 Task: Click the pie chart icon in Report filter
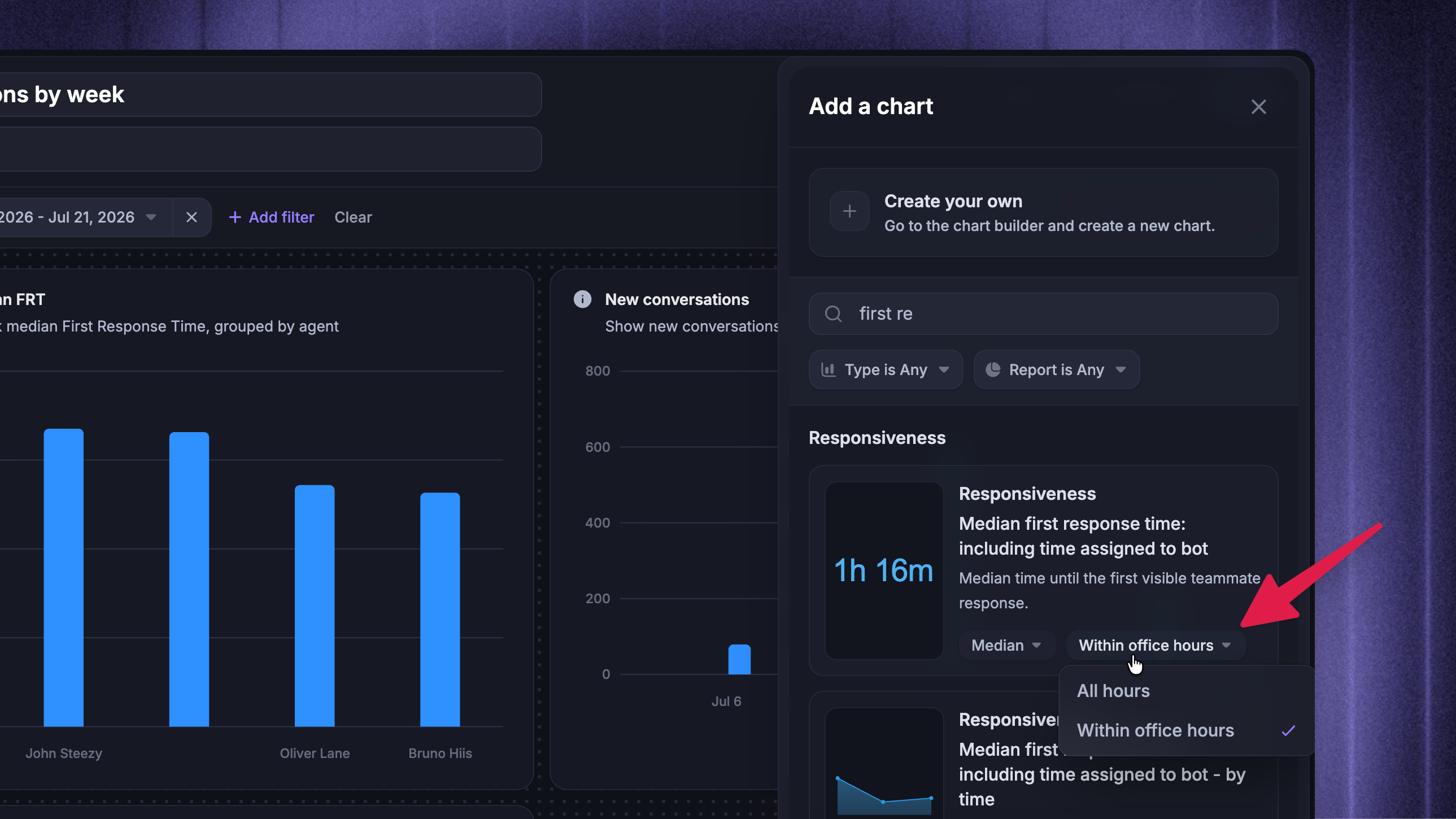point(993,369)
